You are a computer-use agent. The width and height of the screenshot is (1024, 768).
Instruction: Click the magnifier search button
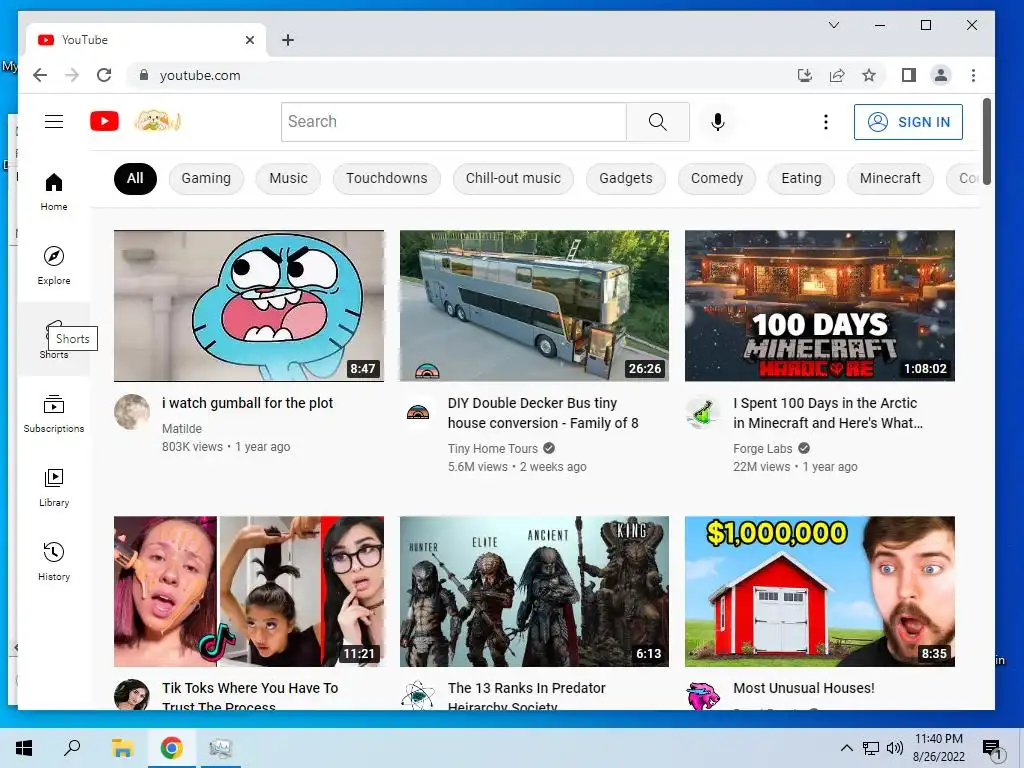[658, 121]
